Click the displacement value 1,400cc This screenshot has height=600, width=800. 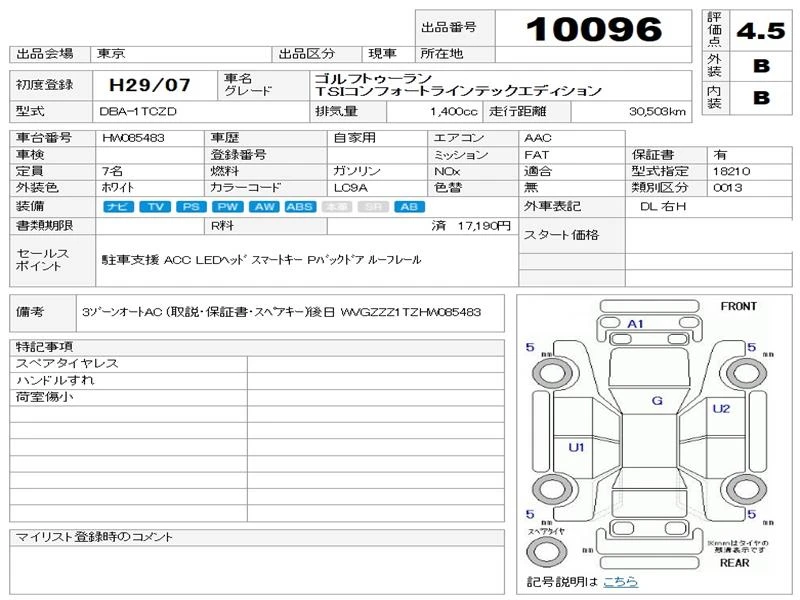coord(454,112)
